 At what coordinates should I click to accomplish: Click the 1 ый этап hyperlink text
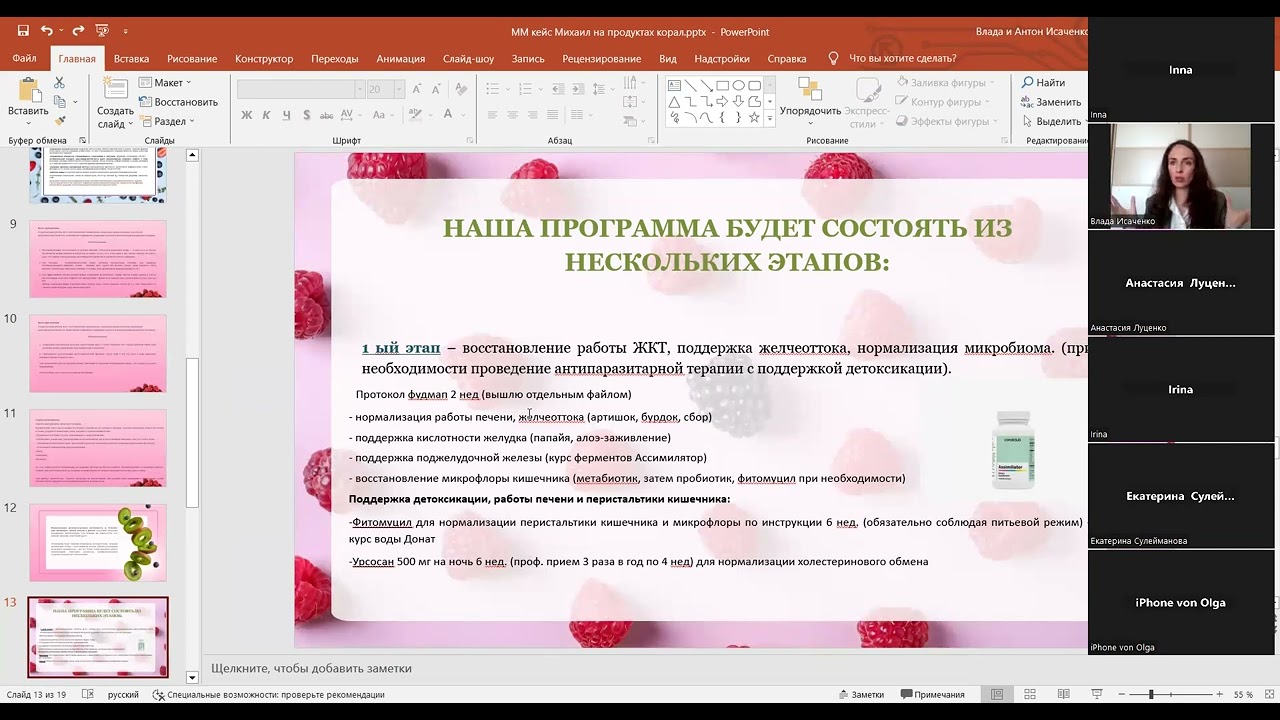point(401,348)
